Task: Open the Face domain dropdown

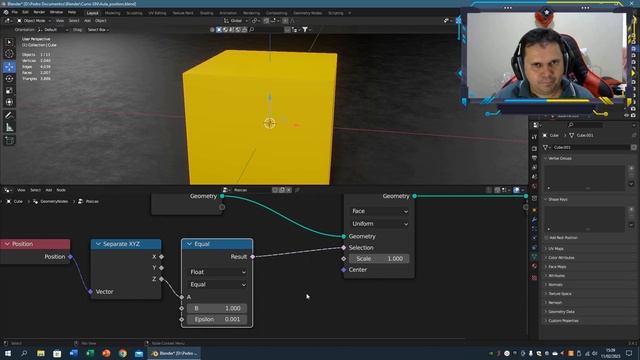Action: click(380, 211)
